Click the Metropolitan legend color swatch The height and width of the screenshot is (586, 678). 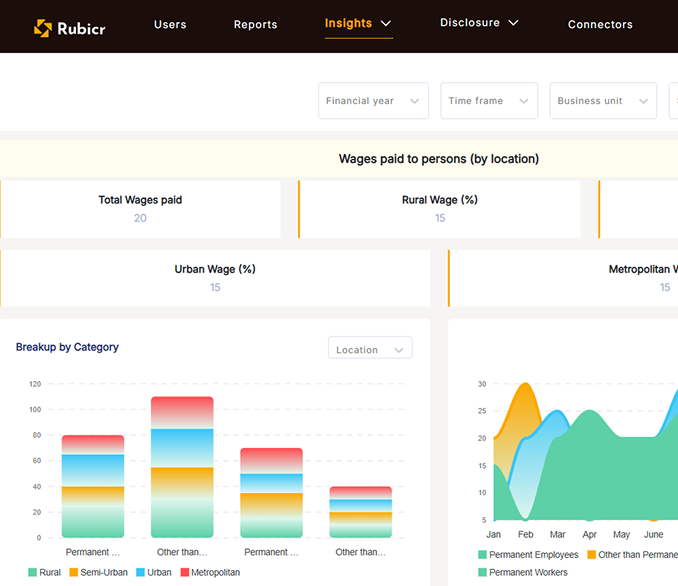point(184,573)
